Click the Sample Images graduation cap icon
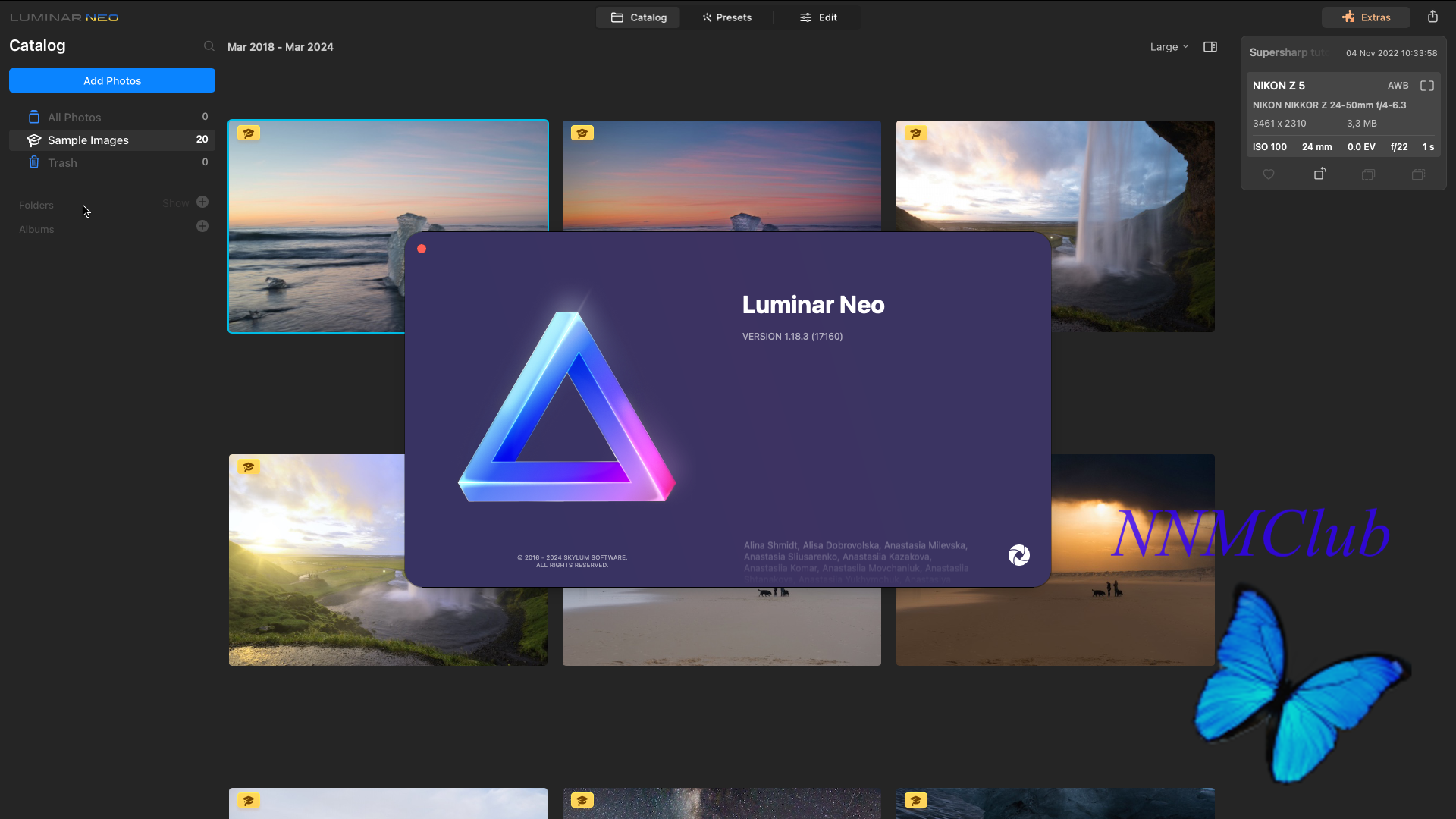Viewport: 1456px width, 819px height. (x=33, y=140)
